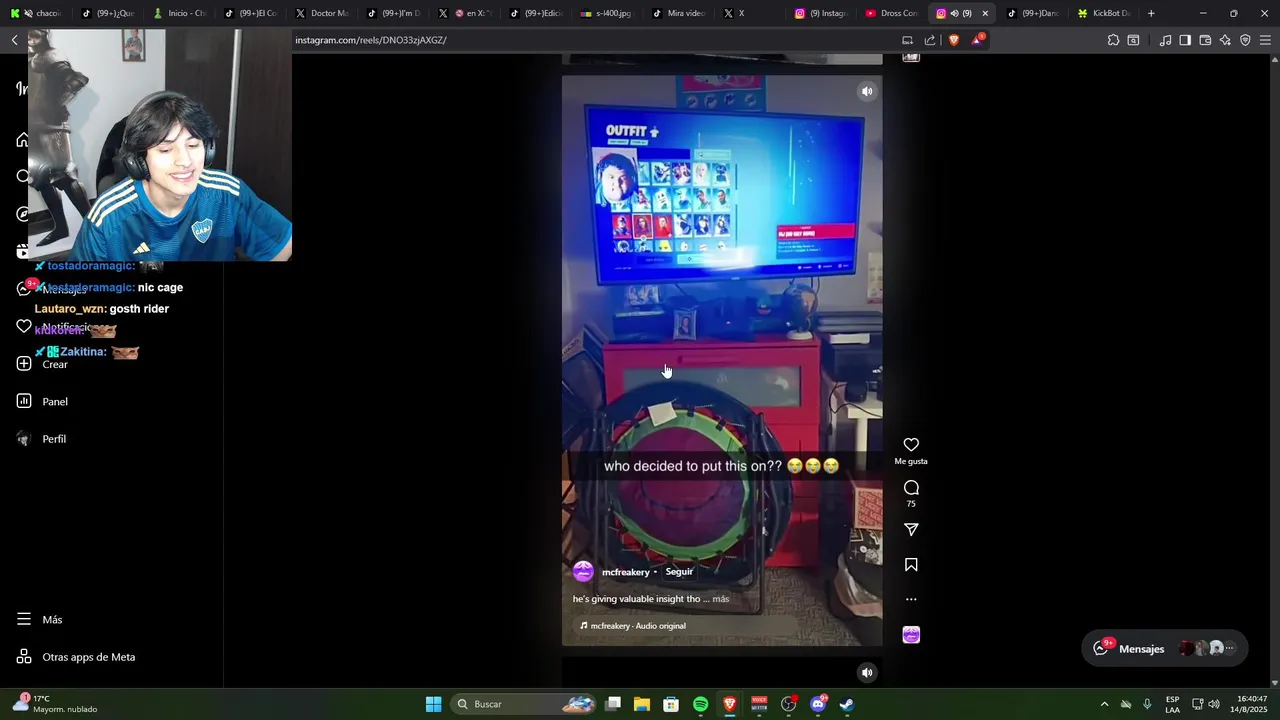Open a new browser tab
This screenshot has height=720, width=1280.
pyautogui.click(x=1151, y=13)
